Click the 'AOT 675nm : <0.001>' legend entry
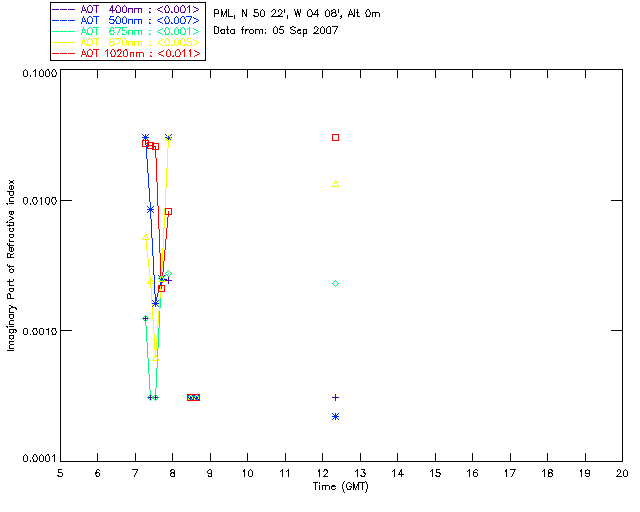The width and height of the screenshot is (640, 512). 126,31
